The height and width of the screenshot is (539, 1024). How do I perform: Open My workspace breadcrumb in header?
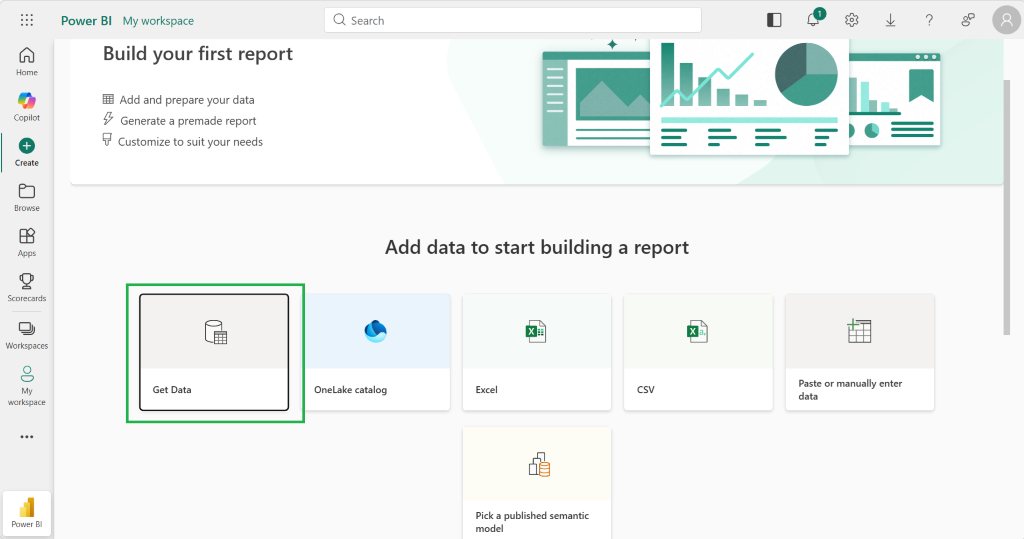point(158,20)
